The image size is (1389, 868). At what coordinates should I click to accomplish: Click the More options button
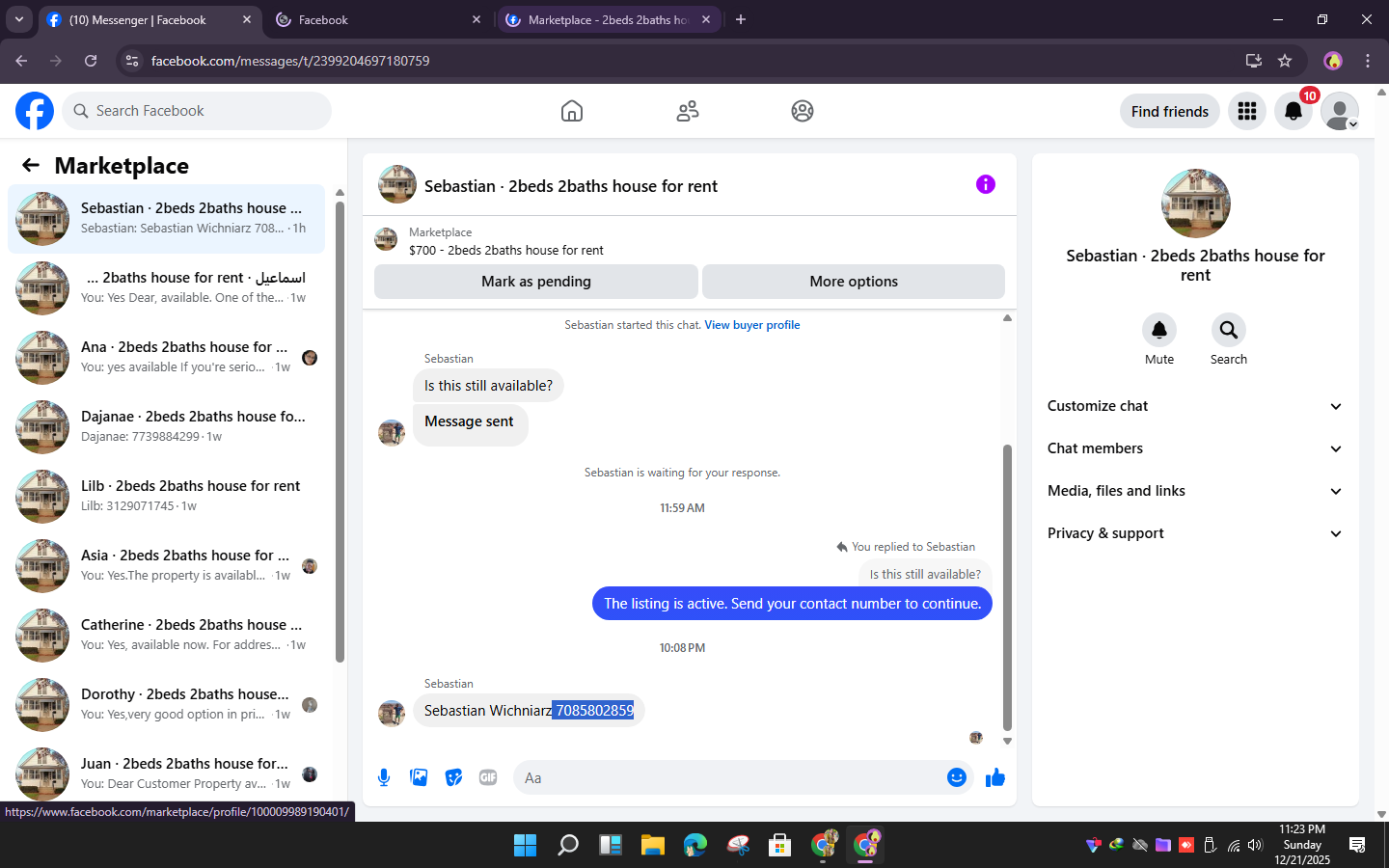[854, 282]
